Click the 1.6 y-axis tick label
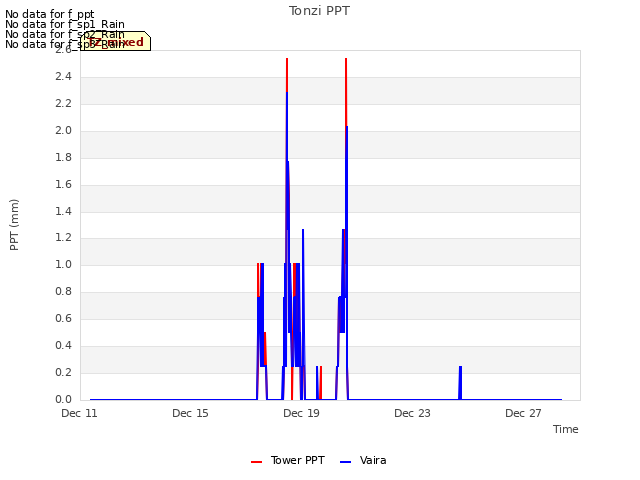640x480 pixels. [63, 184]
